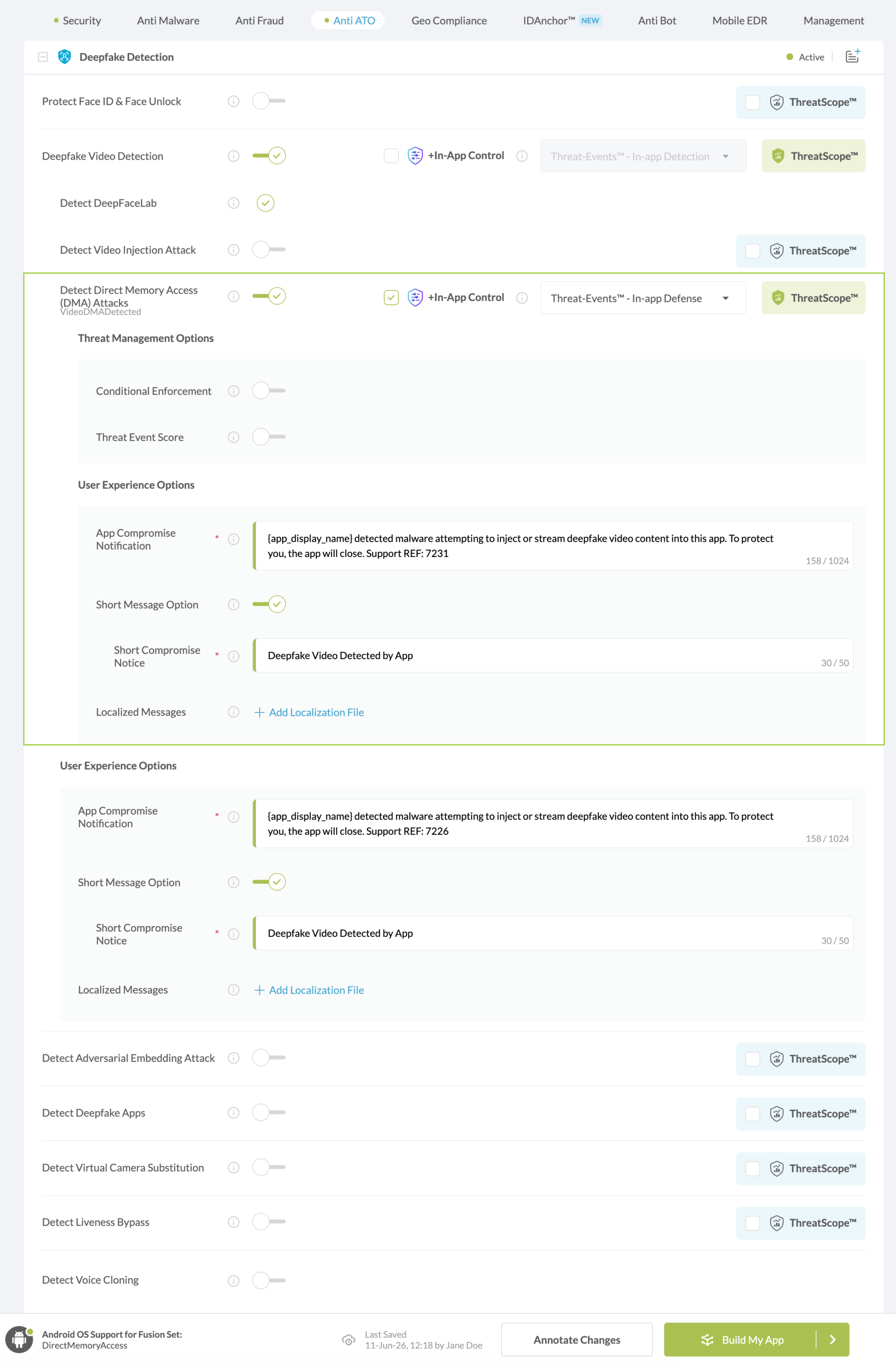Open info for Detect Adversarial Embedding Attack
896x1364 pixels.
point(234,1058)
